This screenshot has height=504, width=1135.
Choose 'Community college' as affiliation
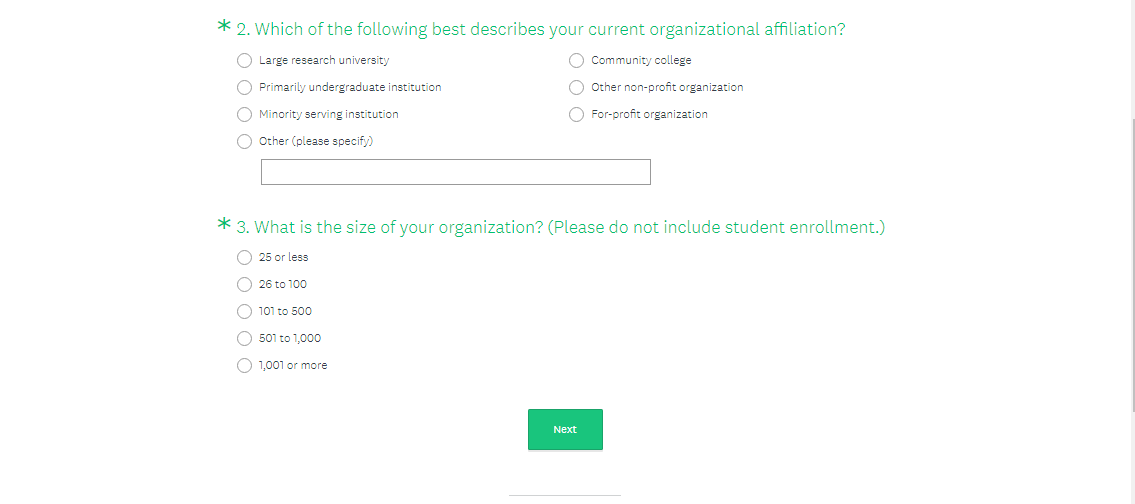[x=577, y=61]
